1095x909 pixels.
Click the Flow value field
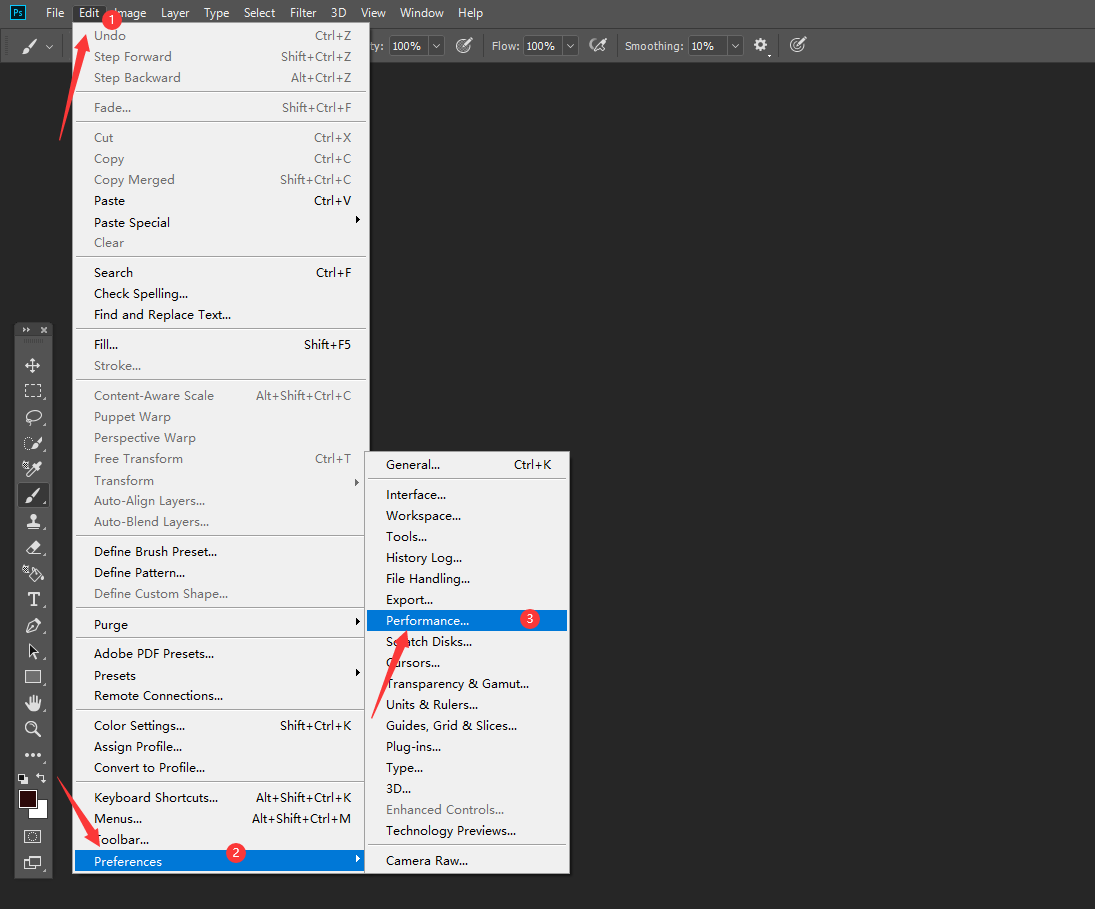[543, 46]
